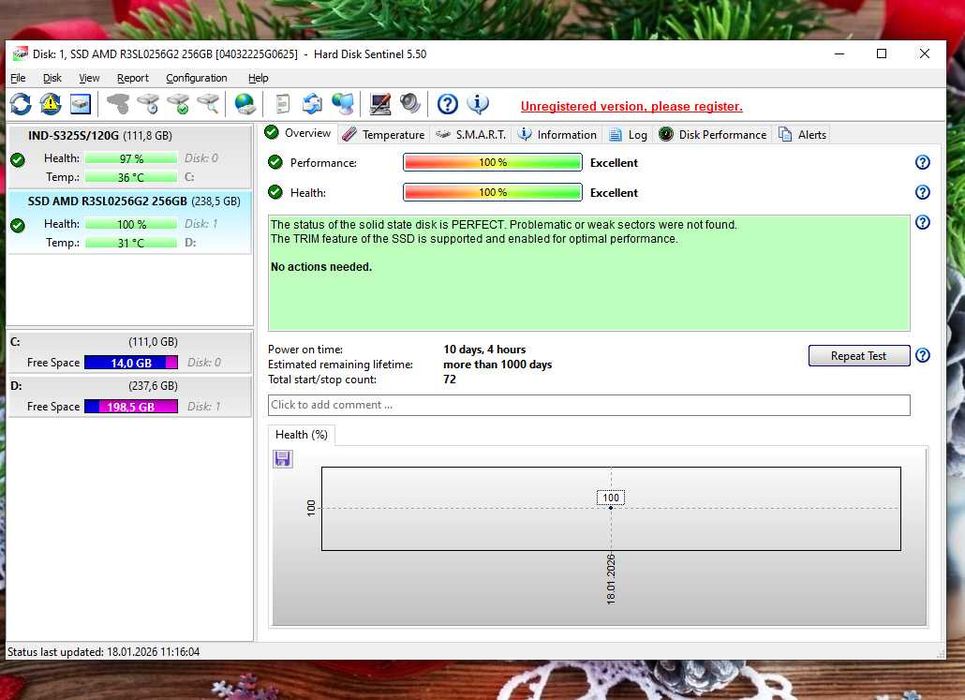Click the C: partition (111,0 GB) entry
965x700 pixels.
coord(129,352)
